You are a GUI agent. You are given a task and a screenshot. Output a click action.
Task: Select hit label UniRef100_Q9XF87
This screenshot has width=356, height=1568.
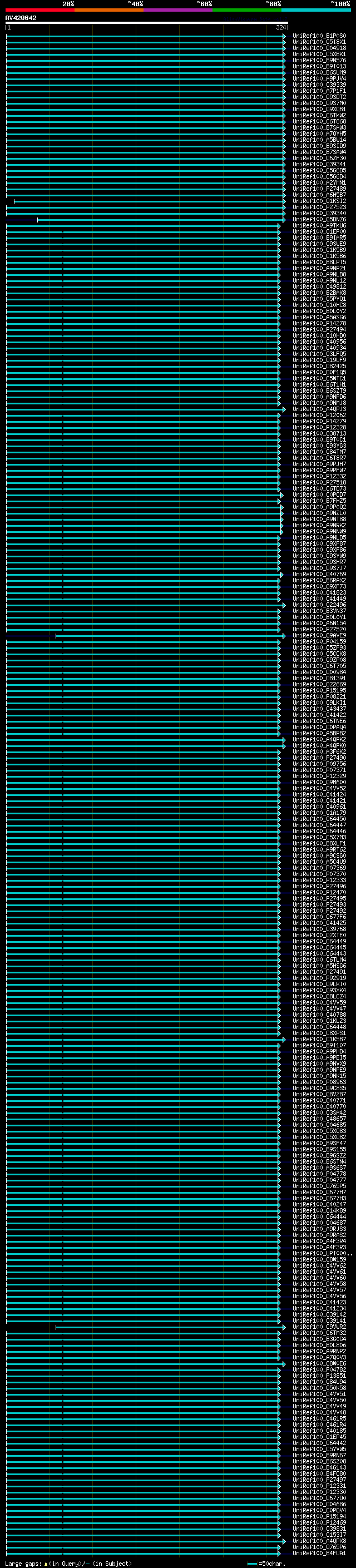[319, 543]
